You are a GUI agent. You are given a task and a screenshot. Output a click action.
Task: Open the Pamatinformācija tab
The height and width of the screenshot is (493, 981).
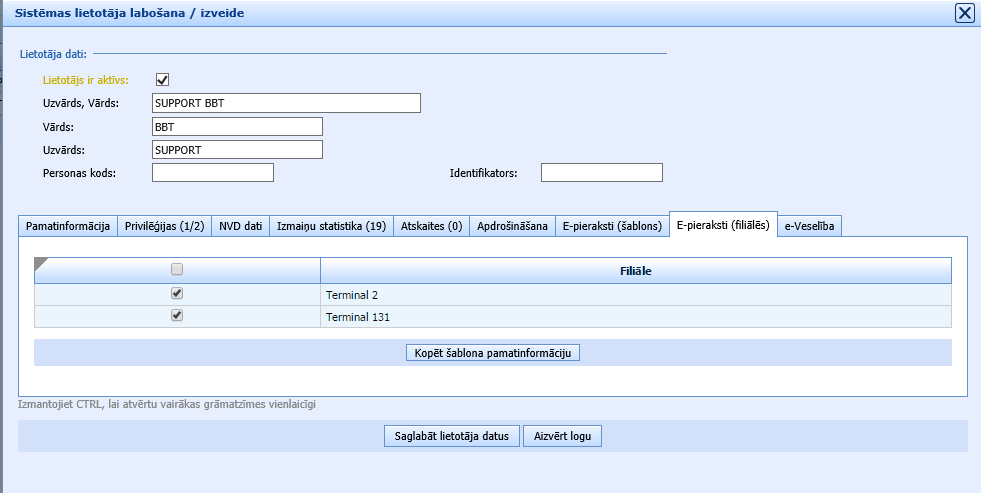click(x=68, y=227)
